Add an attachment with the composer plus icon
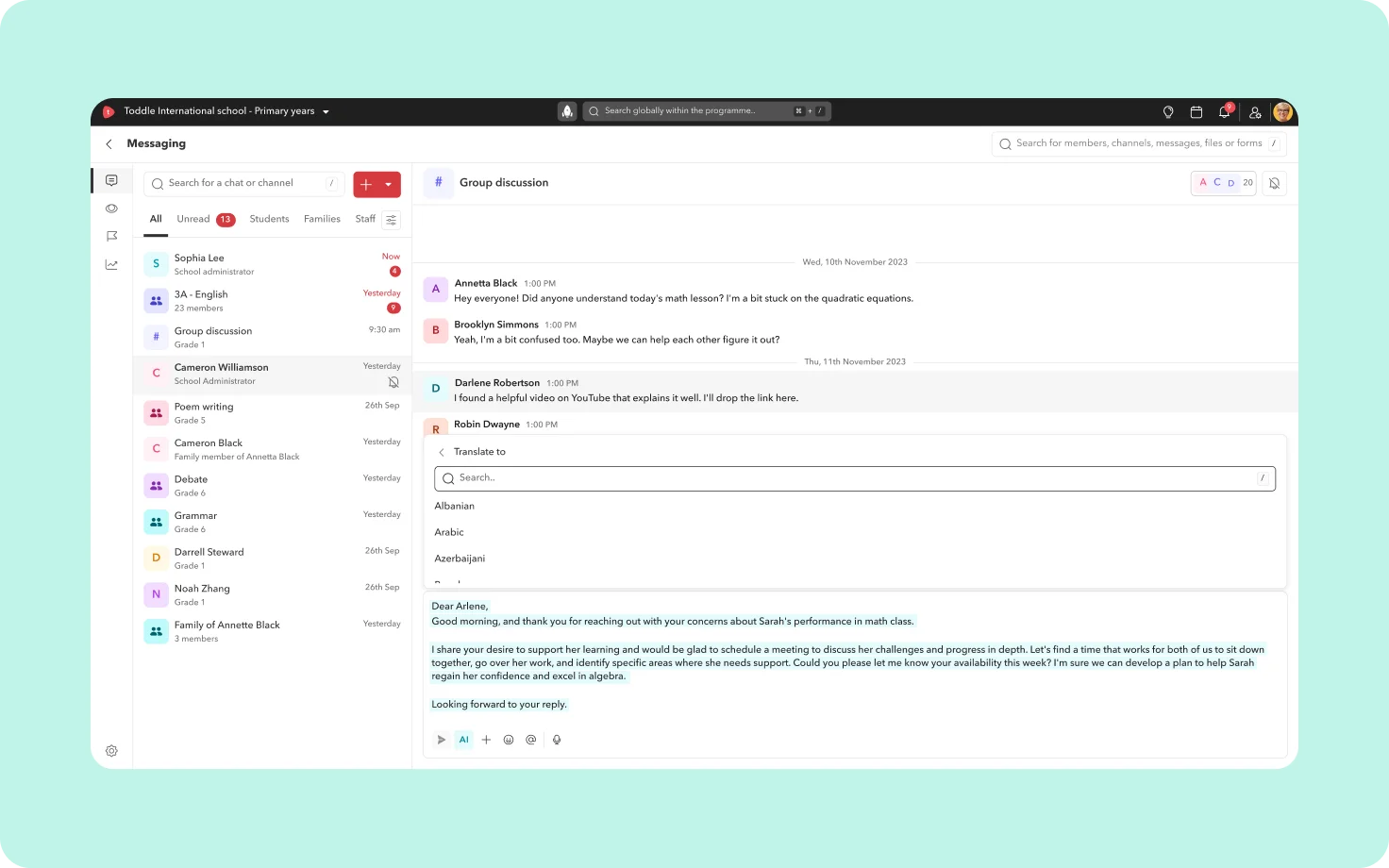Screen dimensions: 1389x868 (486, 740)
